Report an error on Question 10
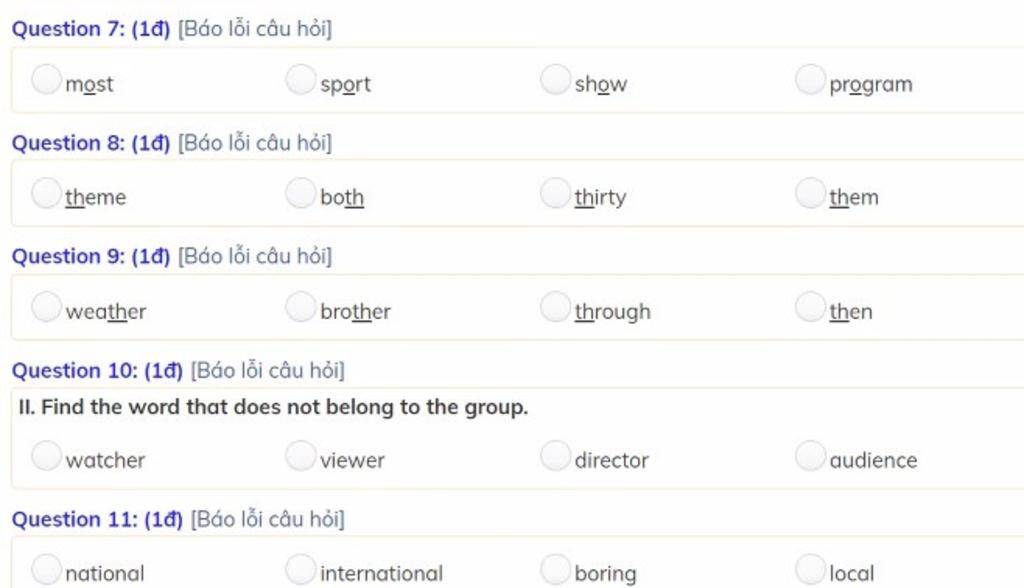The image size is (1024, 588). coord(267,371)
